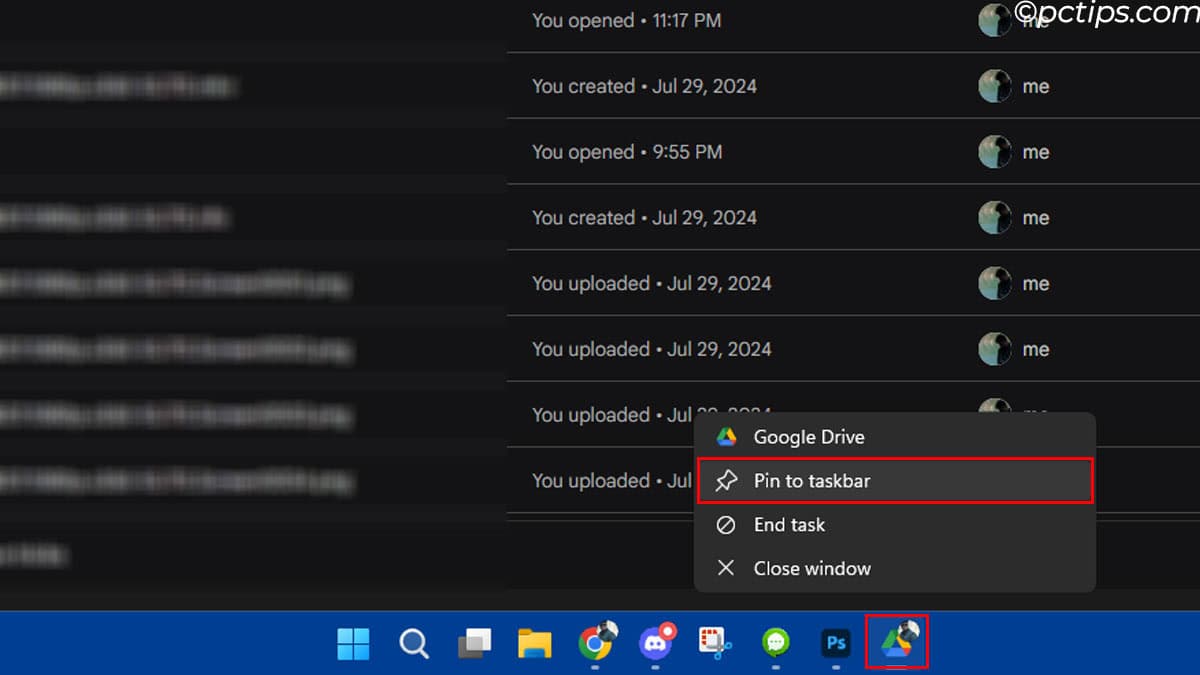This screenshot has height=675, width=1200.
Task: Choose Close window in the context menu
Action: [895, 568]
